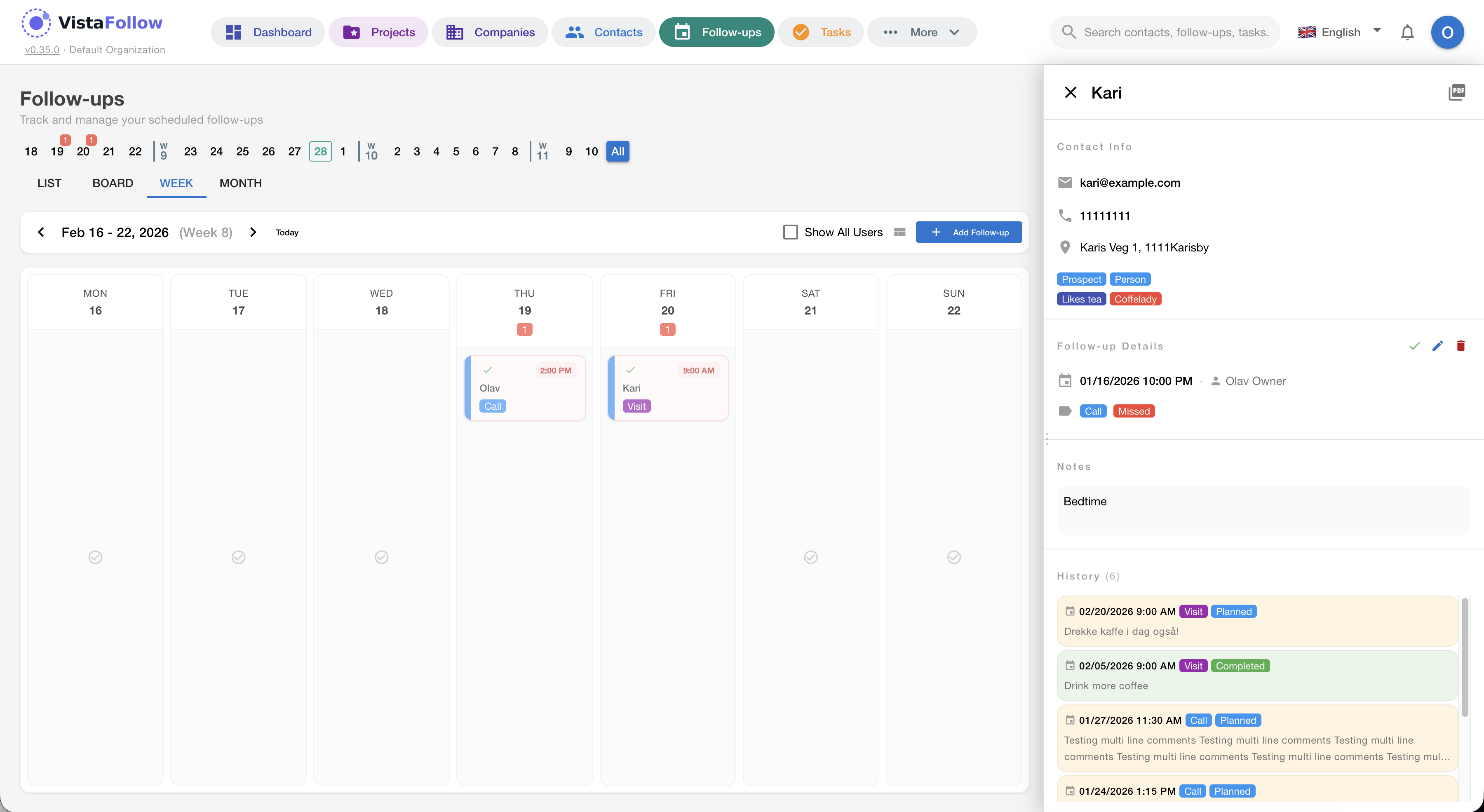Delete the follow-up using trash icon
This screenshot has height=812, width=1484.
point(1461,346)
